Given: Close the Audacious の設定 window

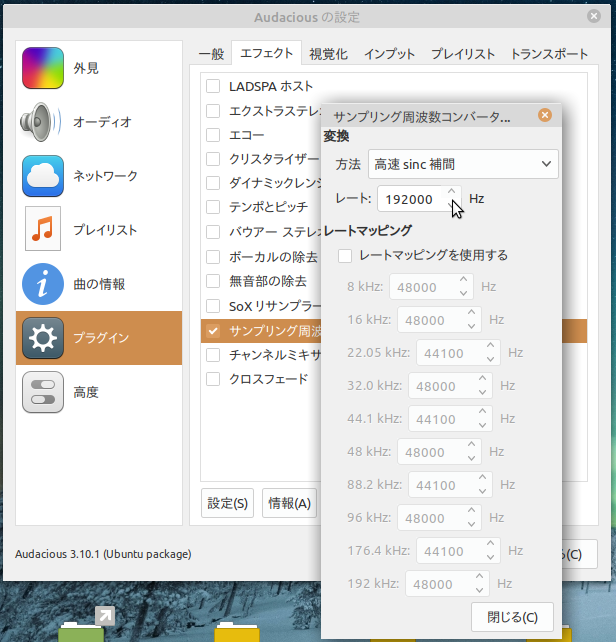Looking at the screenshot, I should 594,16.
